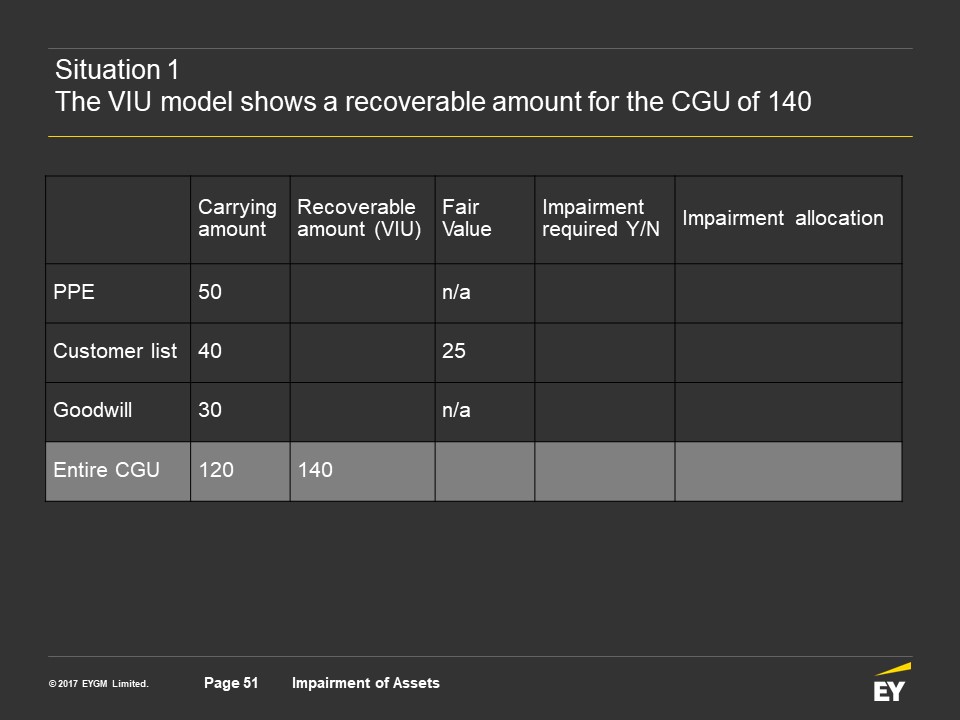Click the Customer list row label
Image resolution: width=960 pixels, height=720 pixels.
tap(115, 351)
